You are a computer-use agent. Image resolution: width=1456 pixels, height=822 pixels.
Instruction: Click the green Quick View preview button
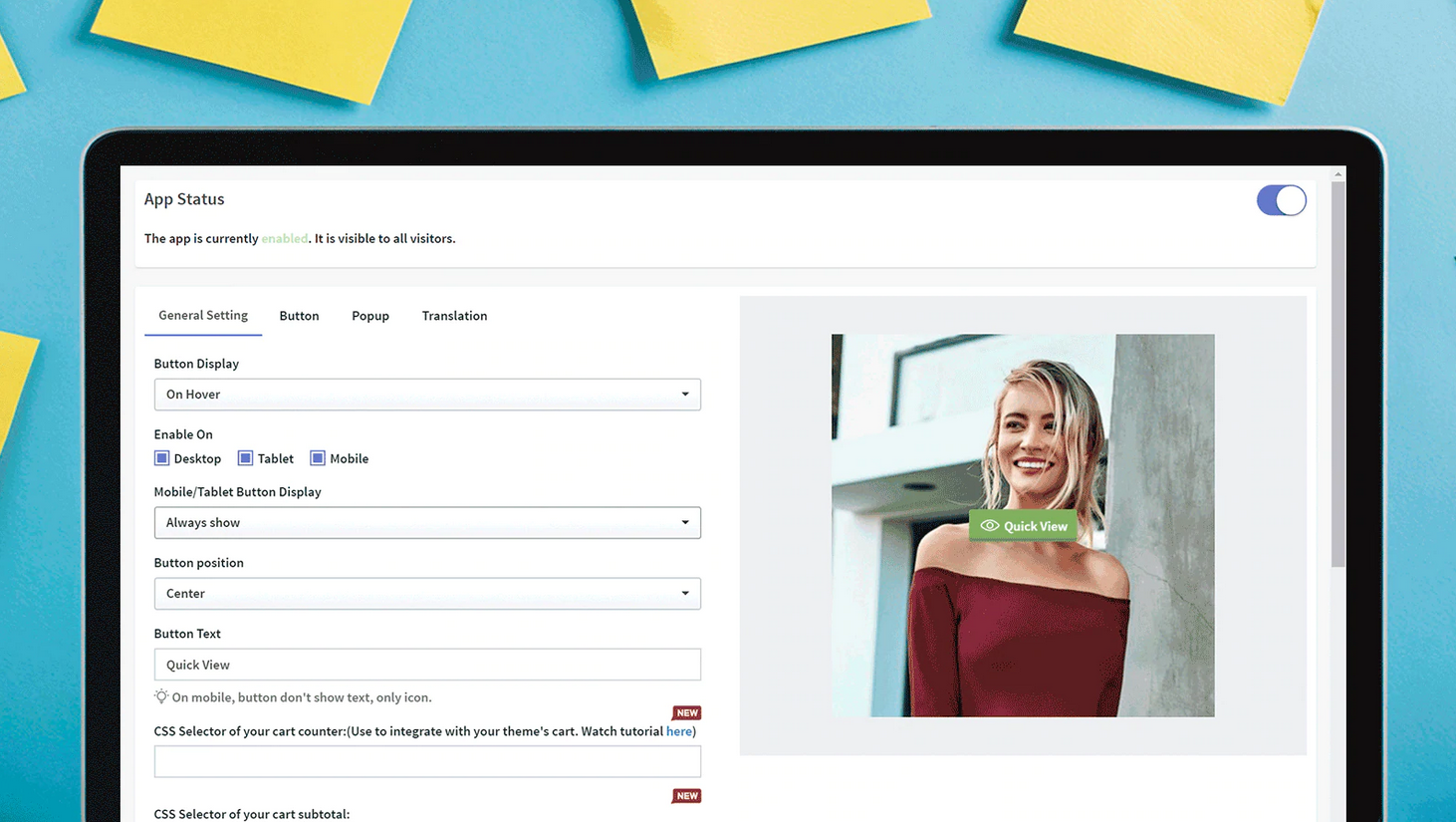tap(1023, 526)
